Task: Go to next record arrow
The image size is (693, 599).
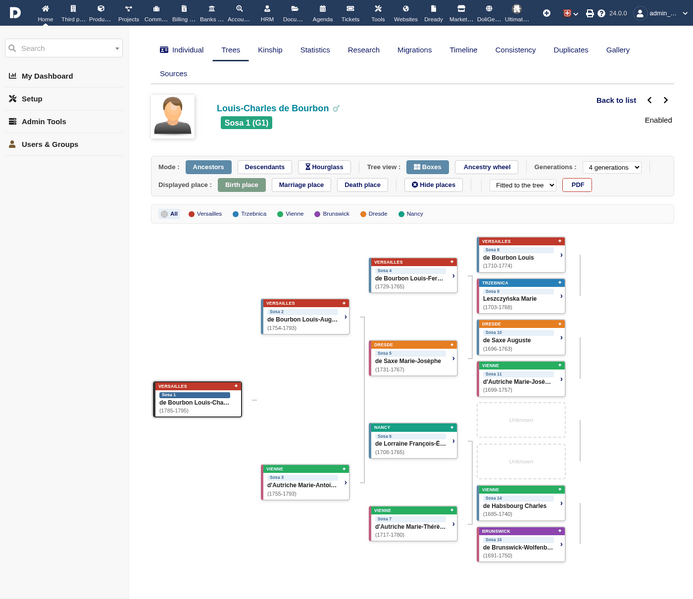Action: pyautogui.click(x=666, y=100)
